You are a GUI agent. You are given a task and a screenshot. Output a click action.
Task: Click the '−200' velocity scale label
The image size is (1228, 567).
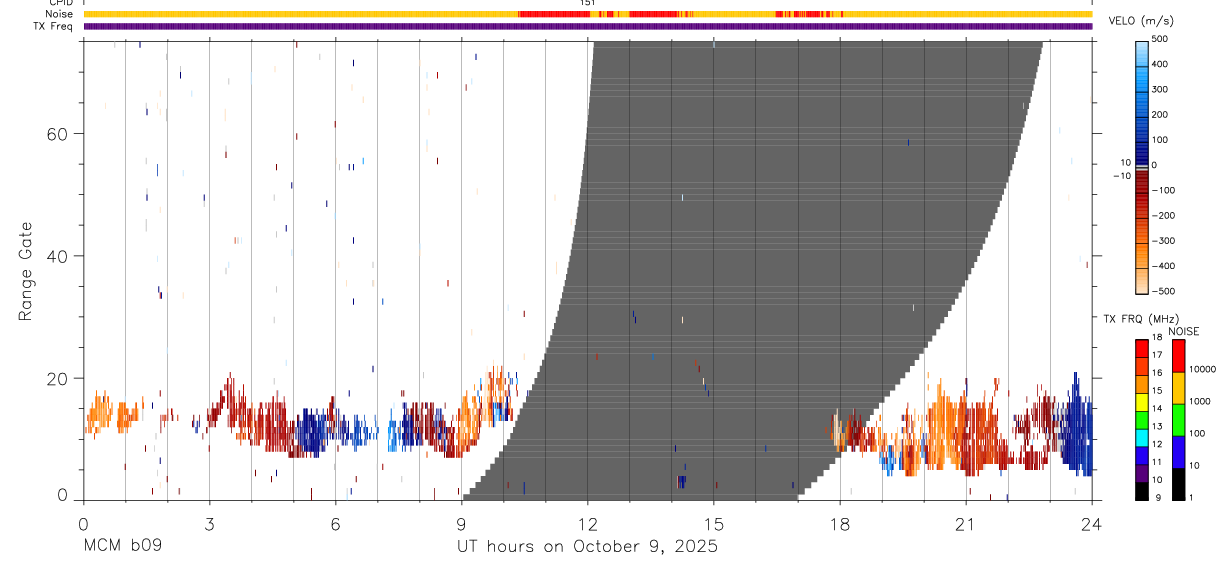[1164, 216]
